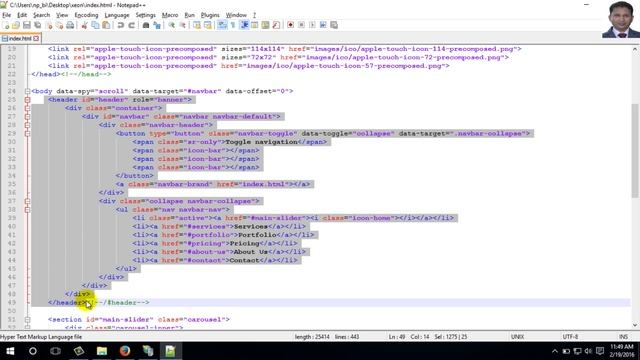Image resolution: width=640 pixels, height=360 pixels.
Task: Open the Replace dialog toolbar icon
Action: 157,25
